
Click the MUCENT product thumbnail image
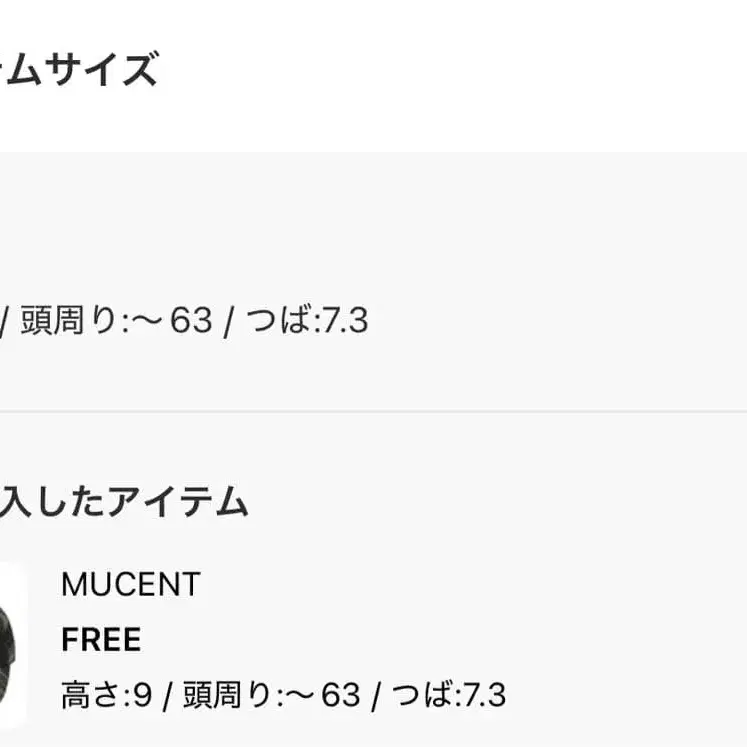tap(12, 642)
